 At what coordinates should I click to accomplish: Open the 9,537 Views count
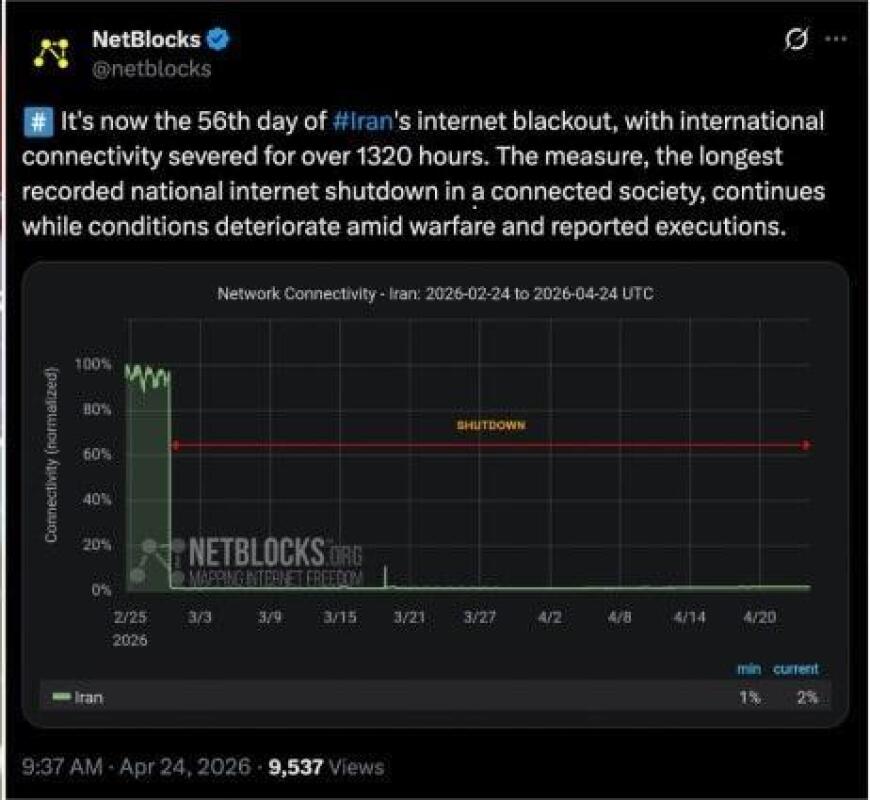tap(326, 767)
